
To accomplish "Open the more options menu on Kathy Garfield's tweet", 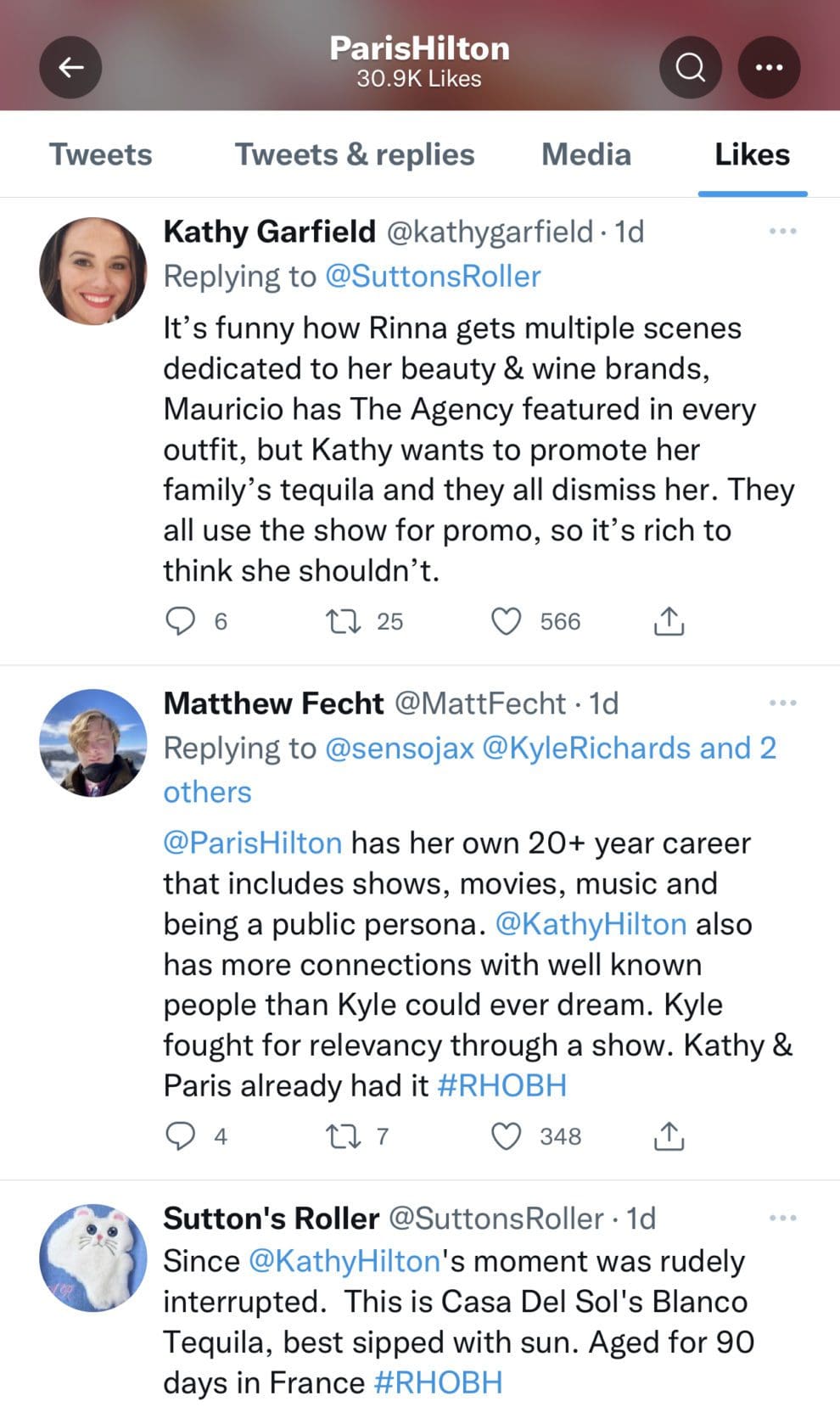I will click(781, 229).
